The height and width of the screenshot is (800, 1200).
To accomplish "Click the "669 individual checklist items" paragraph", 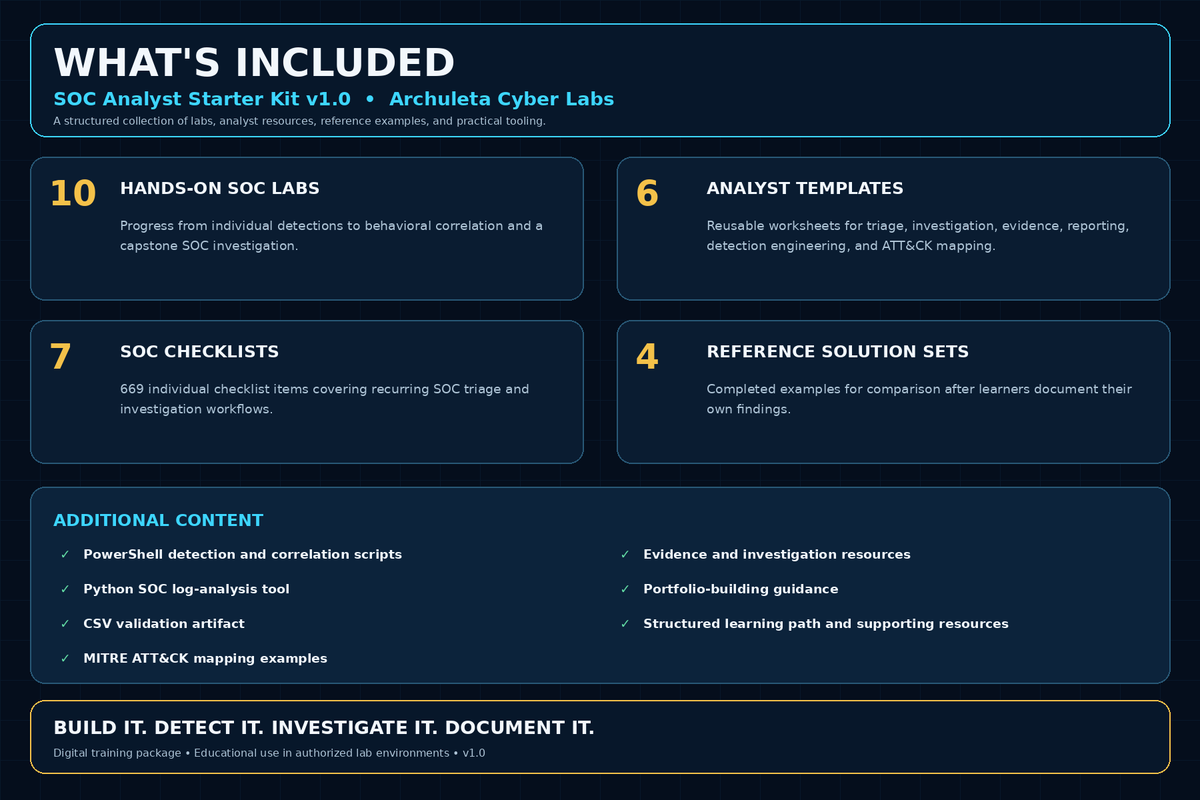I will pos(325,399).
